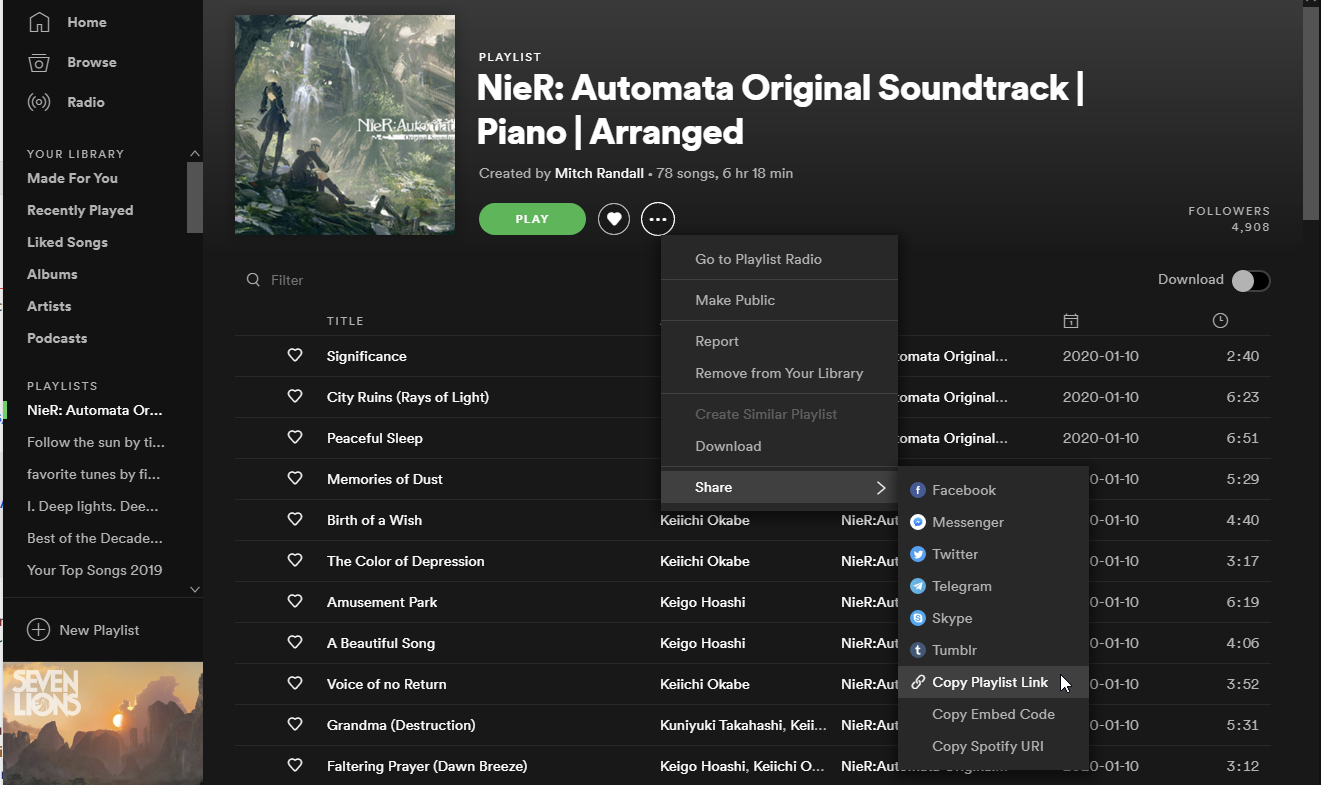
Task: Expand the Share submenu arrow
Action: (881, 488)
